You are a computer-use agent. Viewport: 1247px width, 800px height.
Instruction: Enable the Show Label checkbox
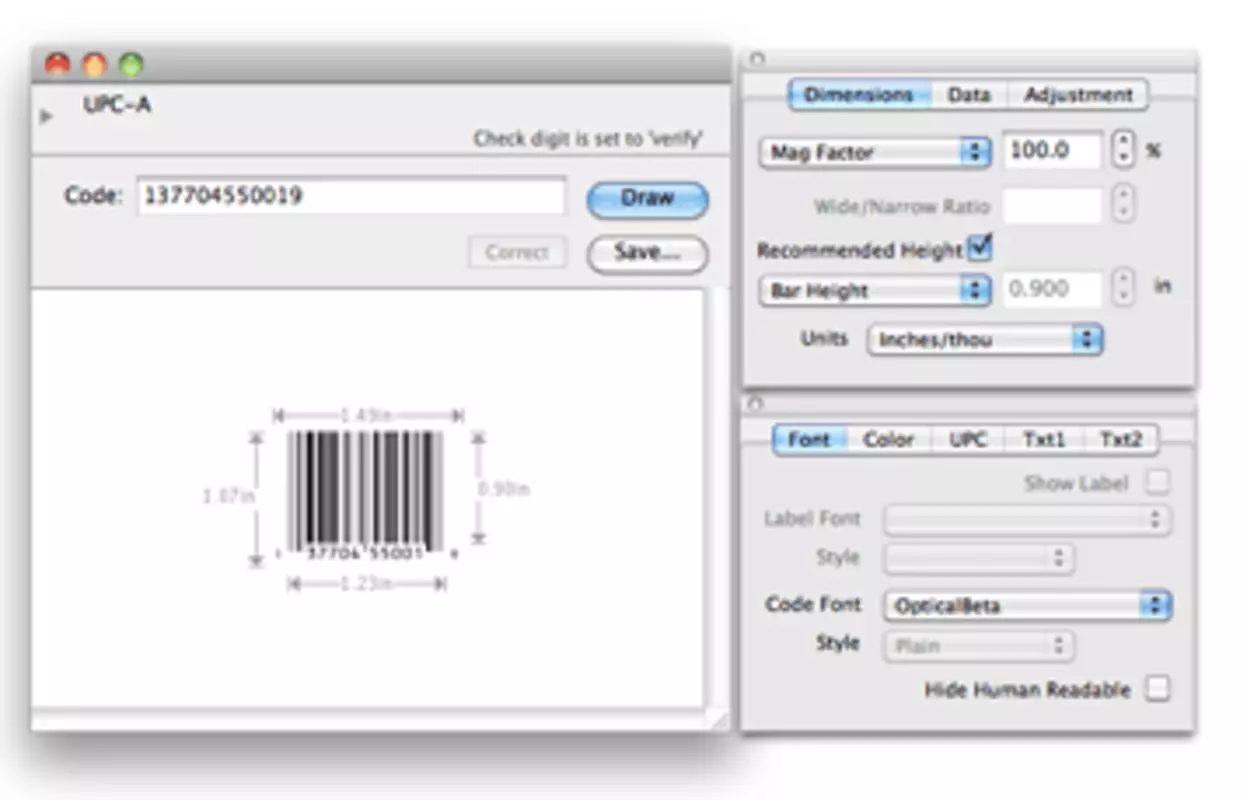click(x=1157, y=483)
